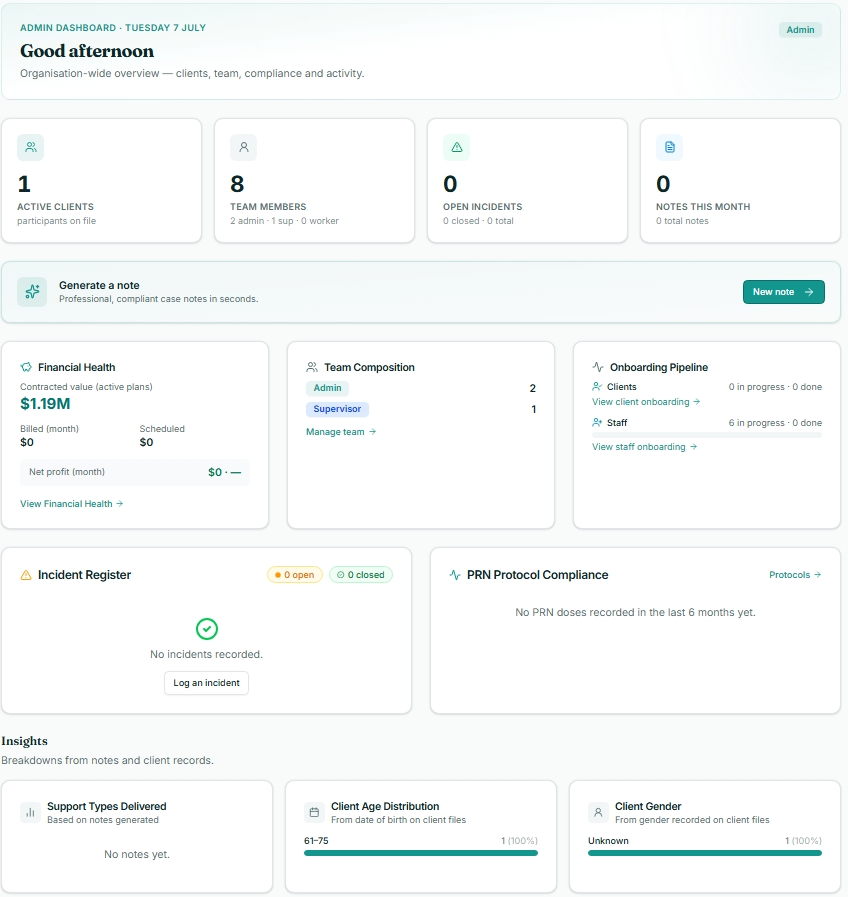Click the people icon beside Team Composition

point(312,367)
